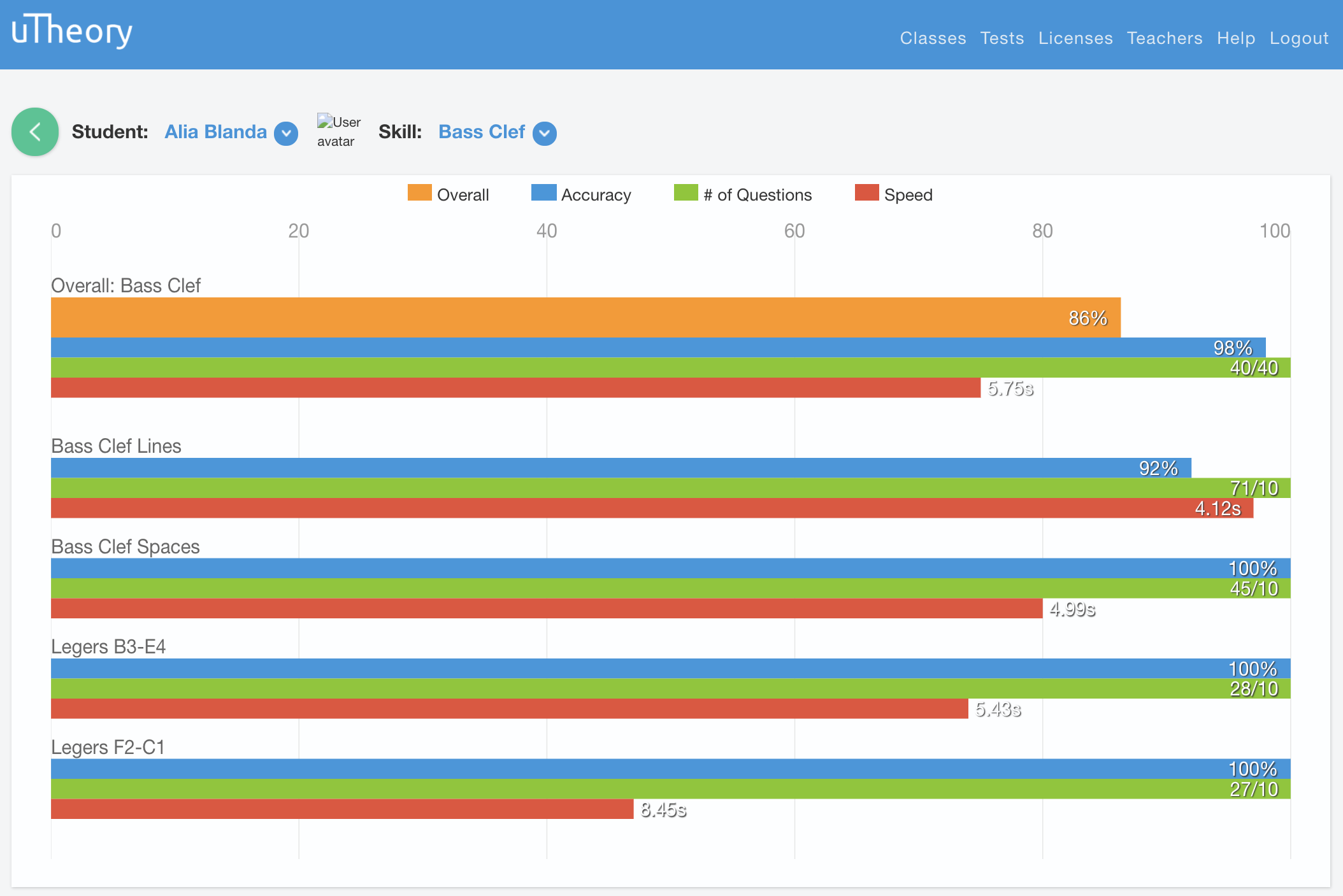The height and width of the screenshot is (896, 1343).
Task: Select the Alia Blanda student name
Action: pyautogui.click(x=215, y=132)
